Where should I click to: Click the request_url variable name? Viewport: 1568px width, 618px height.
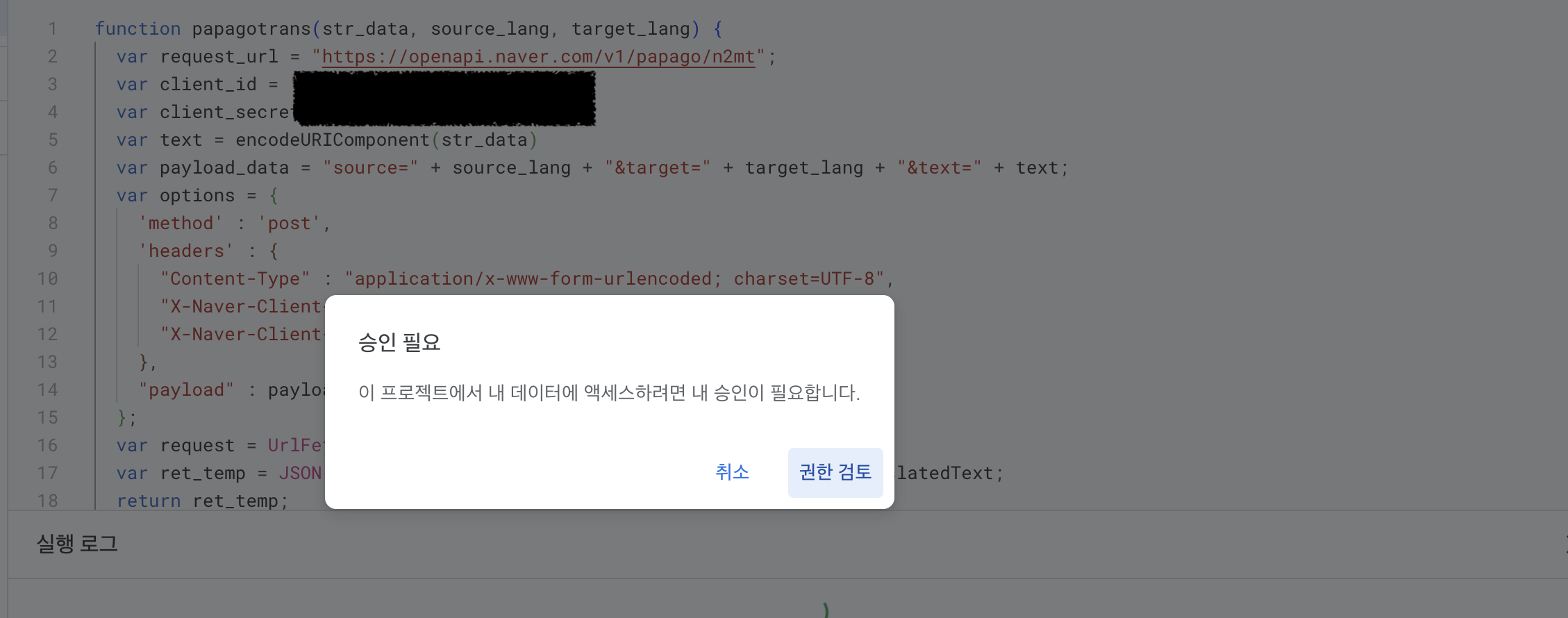coord(219,57)
